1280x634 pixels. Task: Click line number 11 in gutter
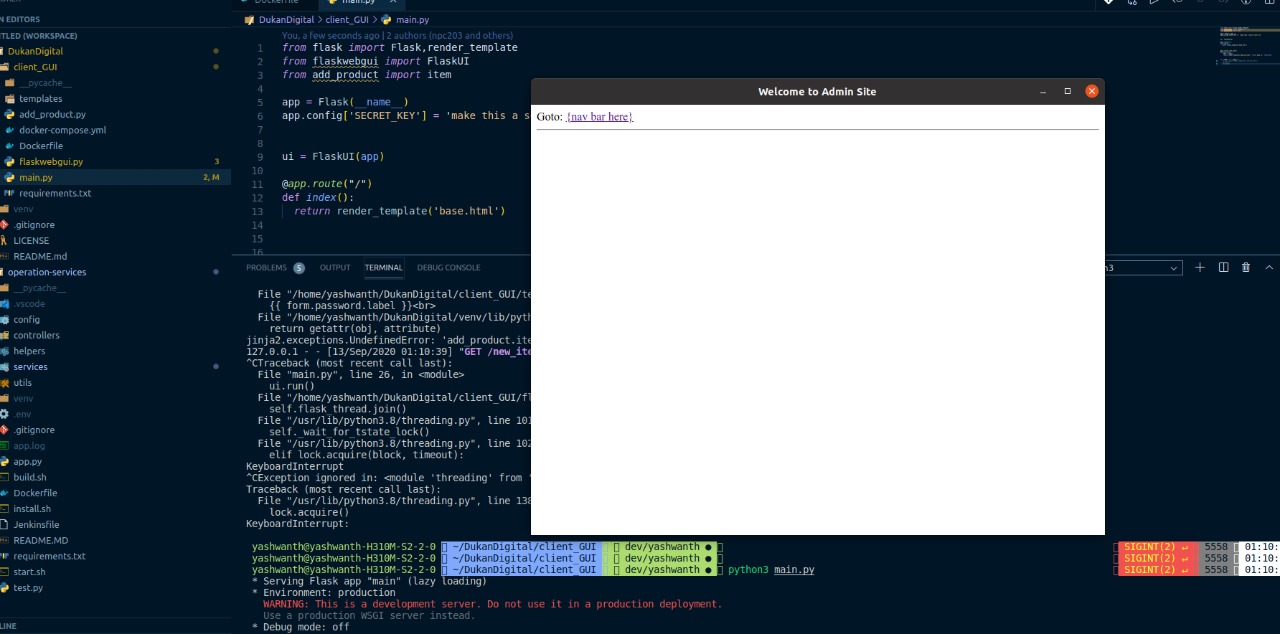pos(258,184)
